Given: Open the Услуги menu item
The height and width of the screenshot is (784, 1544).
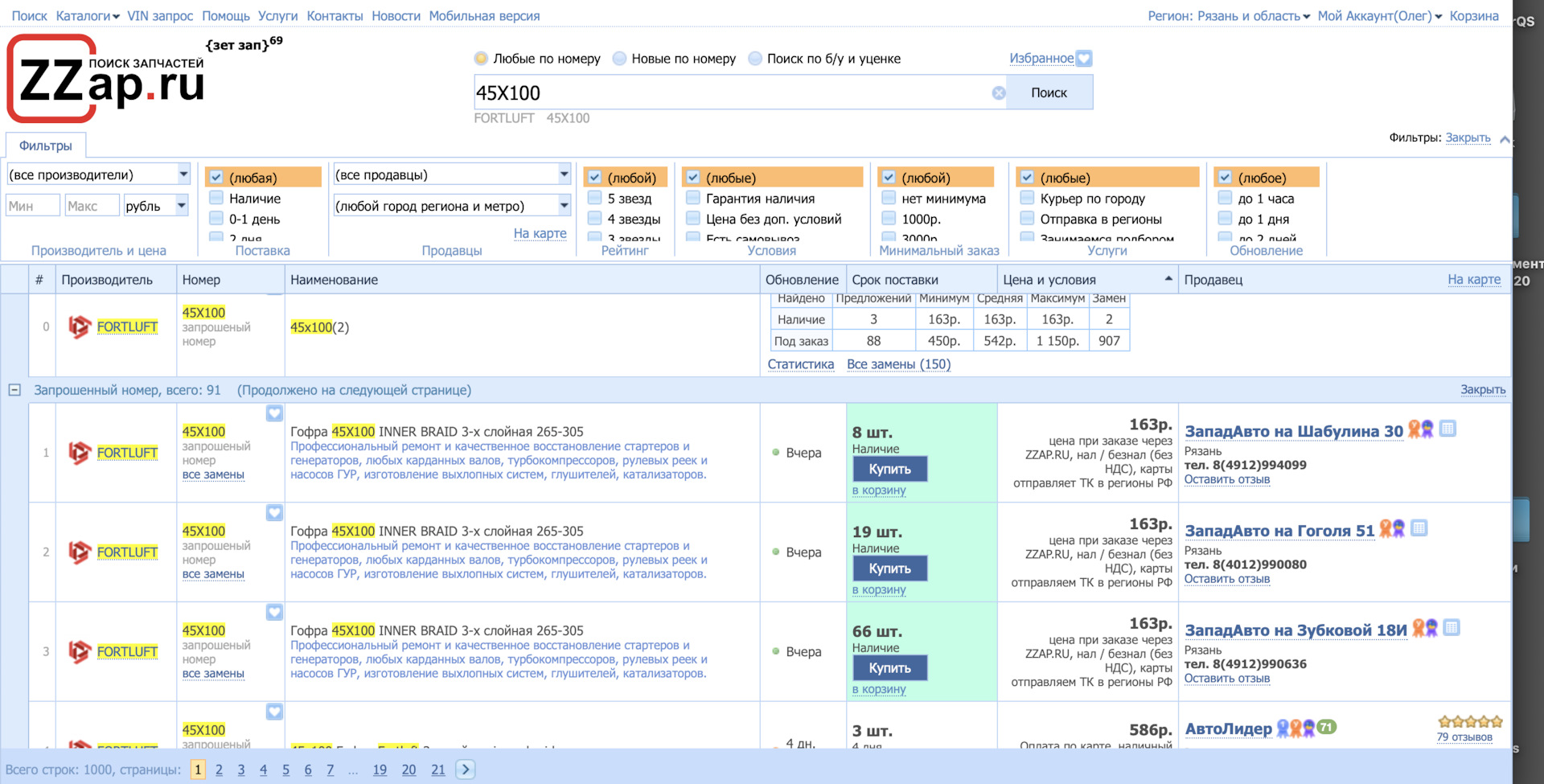Looking at the screenshot, I should pyautogui.click(x=278, y=16).
